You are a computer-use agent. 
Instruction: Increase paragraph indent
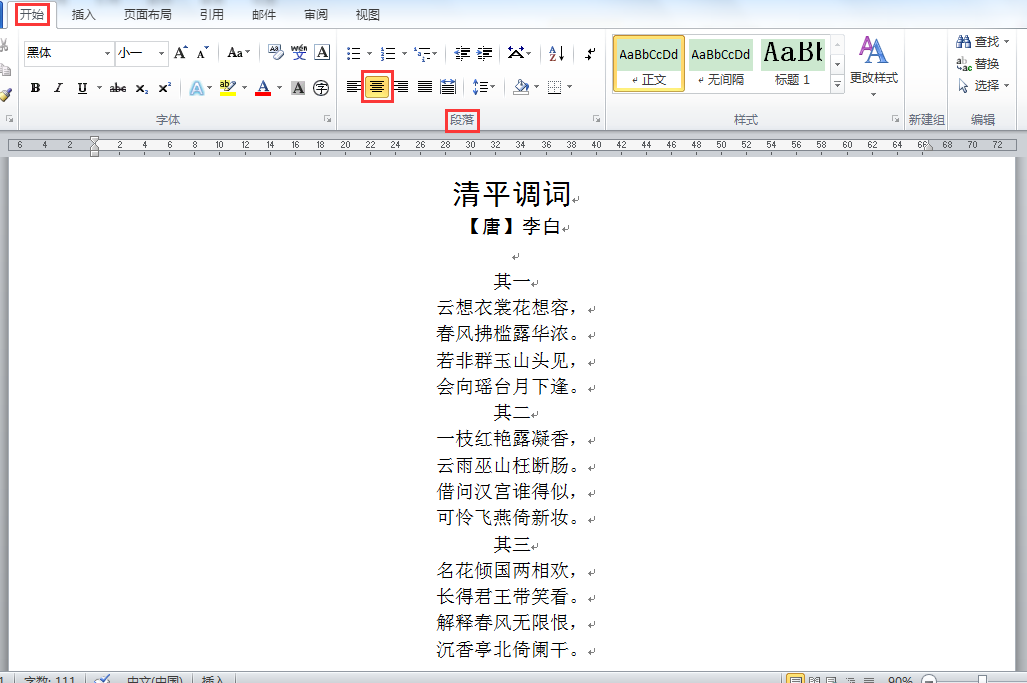click(x=485, y=53)
